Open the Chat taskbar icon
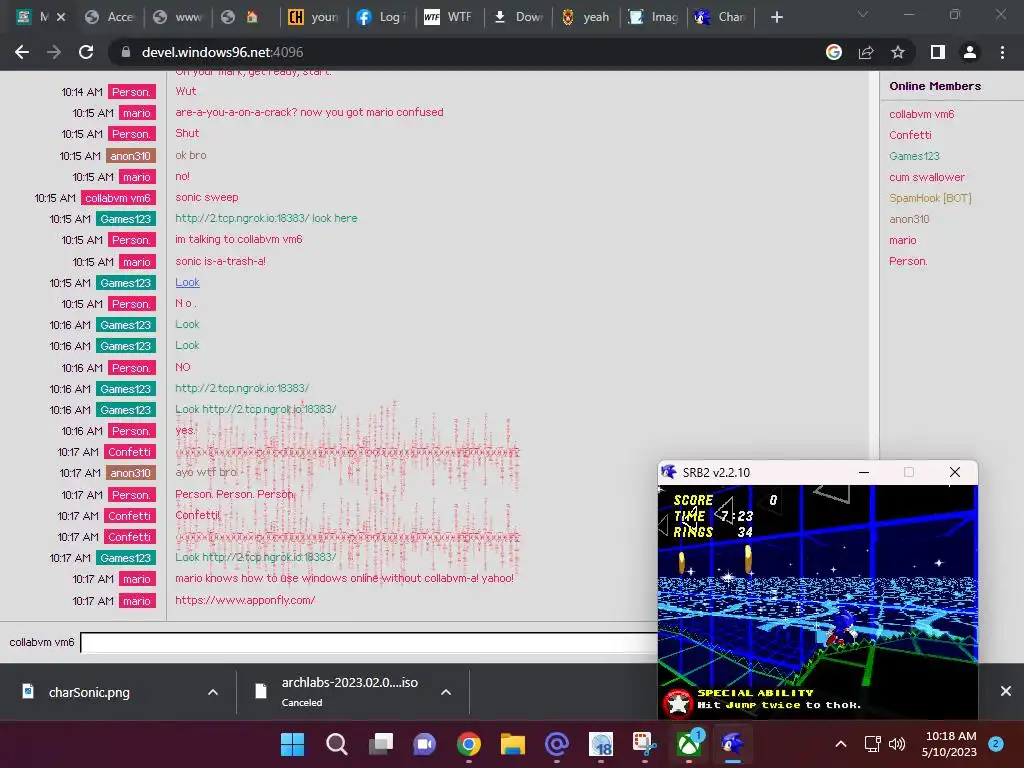This screenshot has height=768, width=1024. click(x=424, y=744)
